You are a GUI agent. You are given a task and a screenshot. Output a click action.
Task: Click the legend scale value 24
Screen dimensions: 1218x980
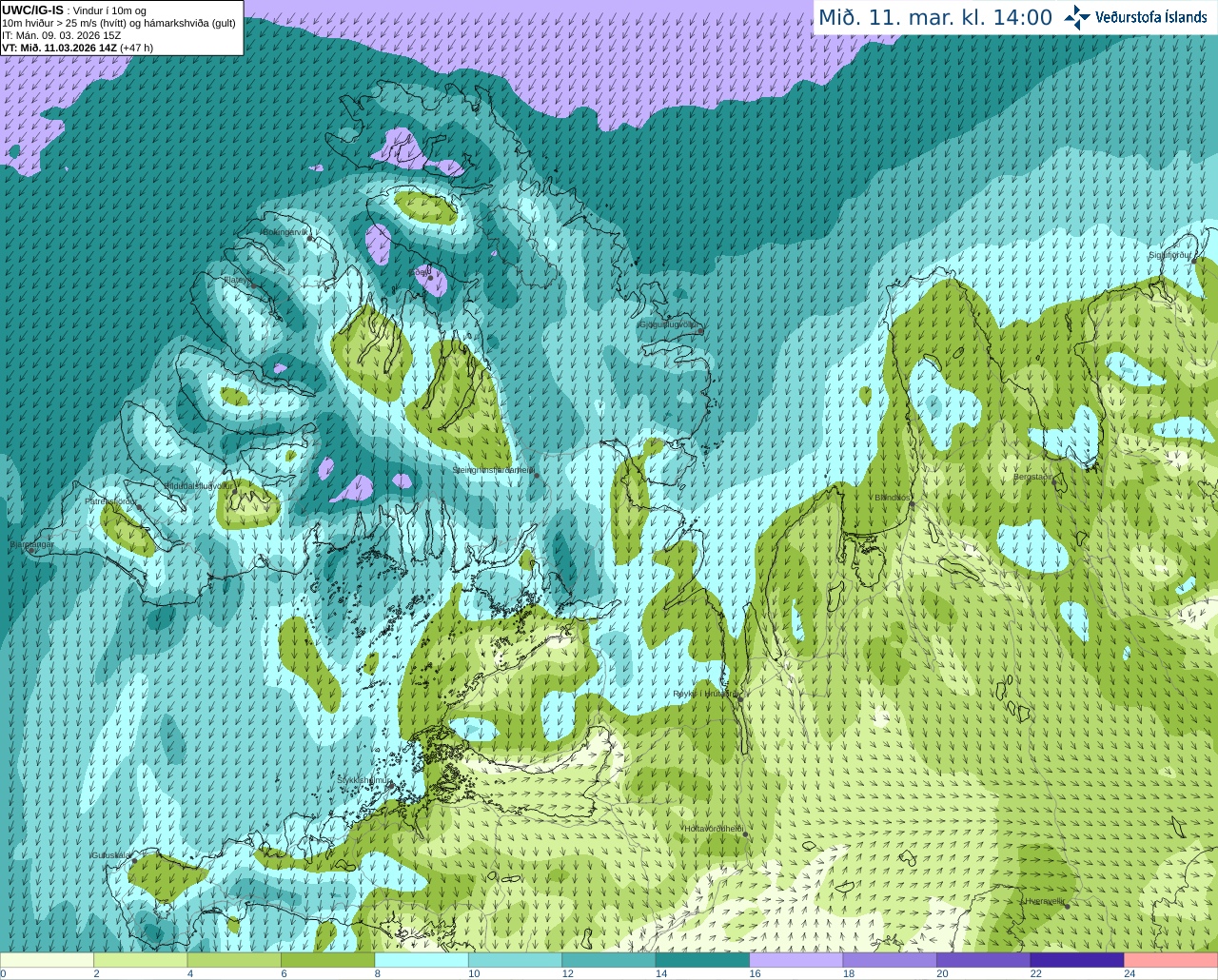pyautogui.click(x=1130, y=973)
